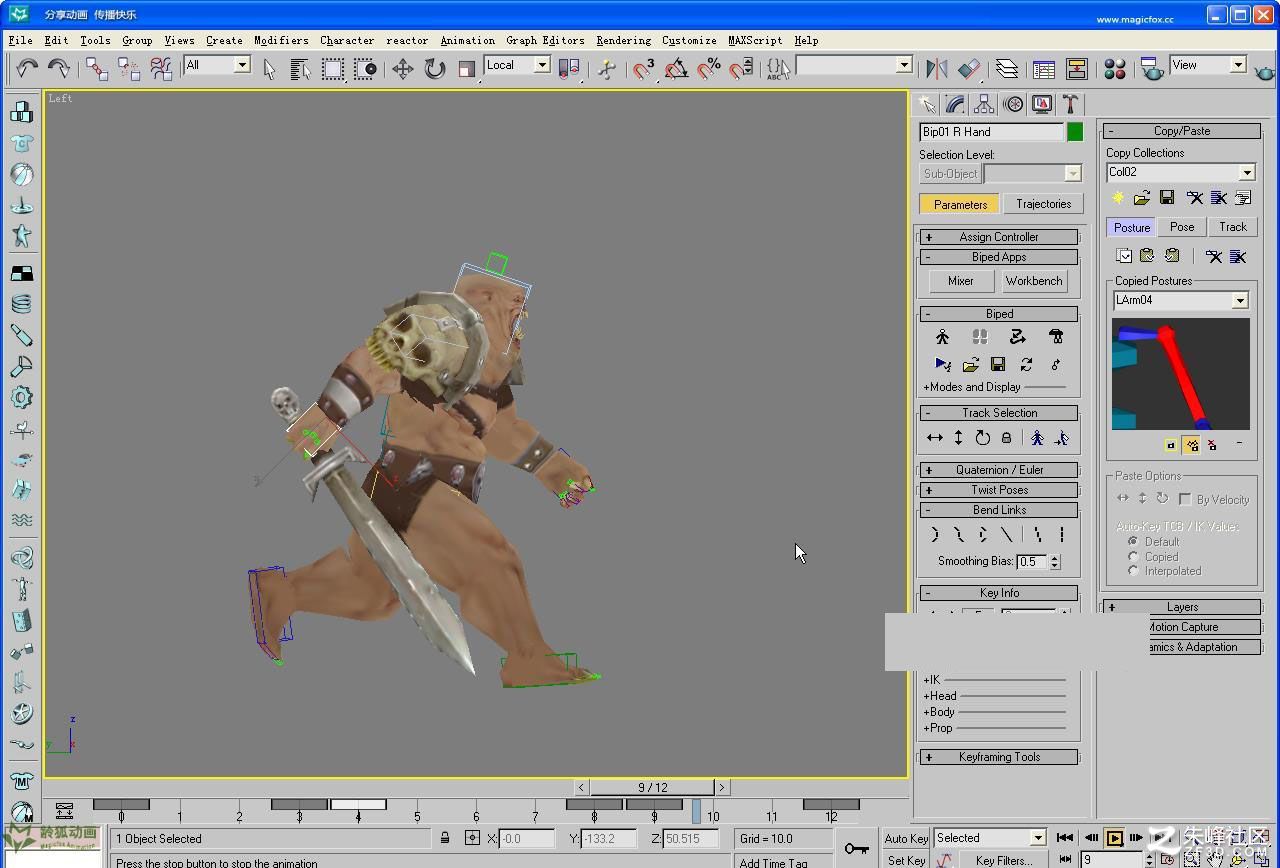Screen dimensions: 1280x868
Task: Click the Biped Playback icon
Action: 942,364
